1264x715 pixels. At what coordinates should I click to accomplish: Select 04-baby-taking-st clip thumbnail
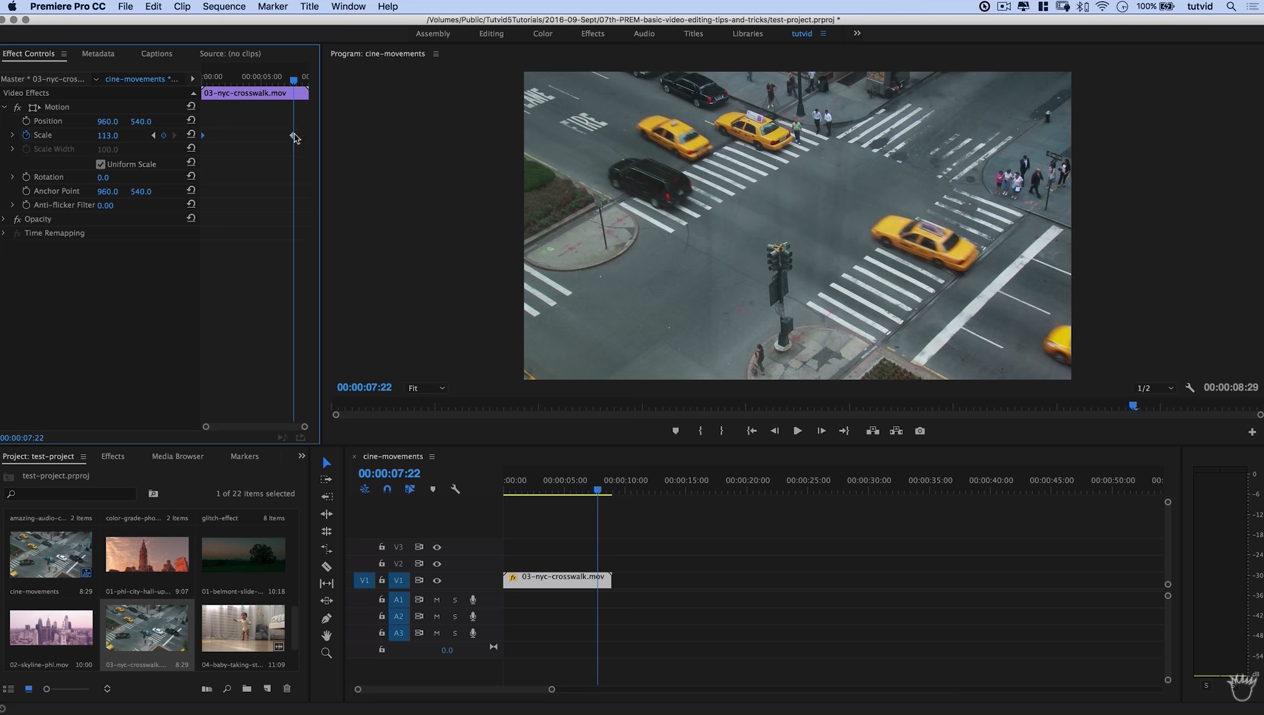point(243,628)
